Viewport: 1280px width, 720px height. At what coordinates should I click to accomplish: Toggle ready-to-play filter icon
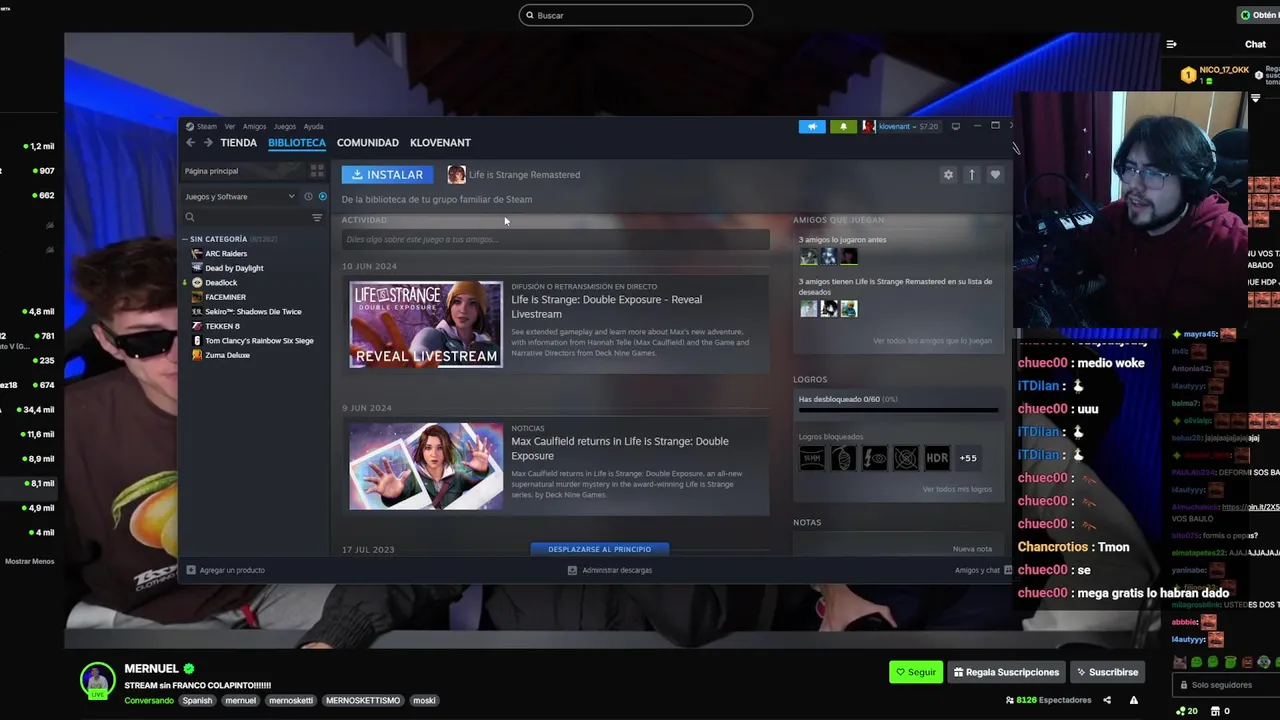[x=322, y=197]
